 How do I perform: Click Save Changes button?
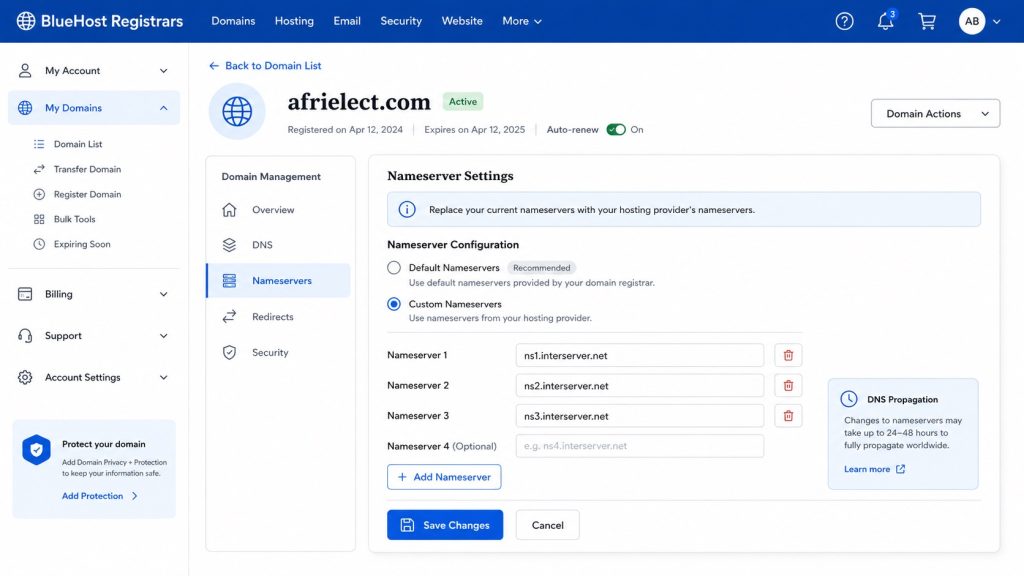445,525
